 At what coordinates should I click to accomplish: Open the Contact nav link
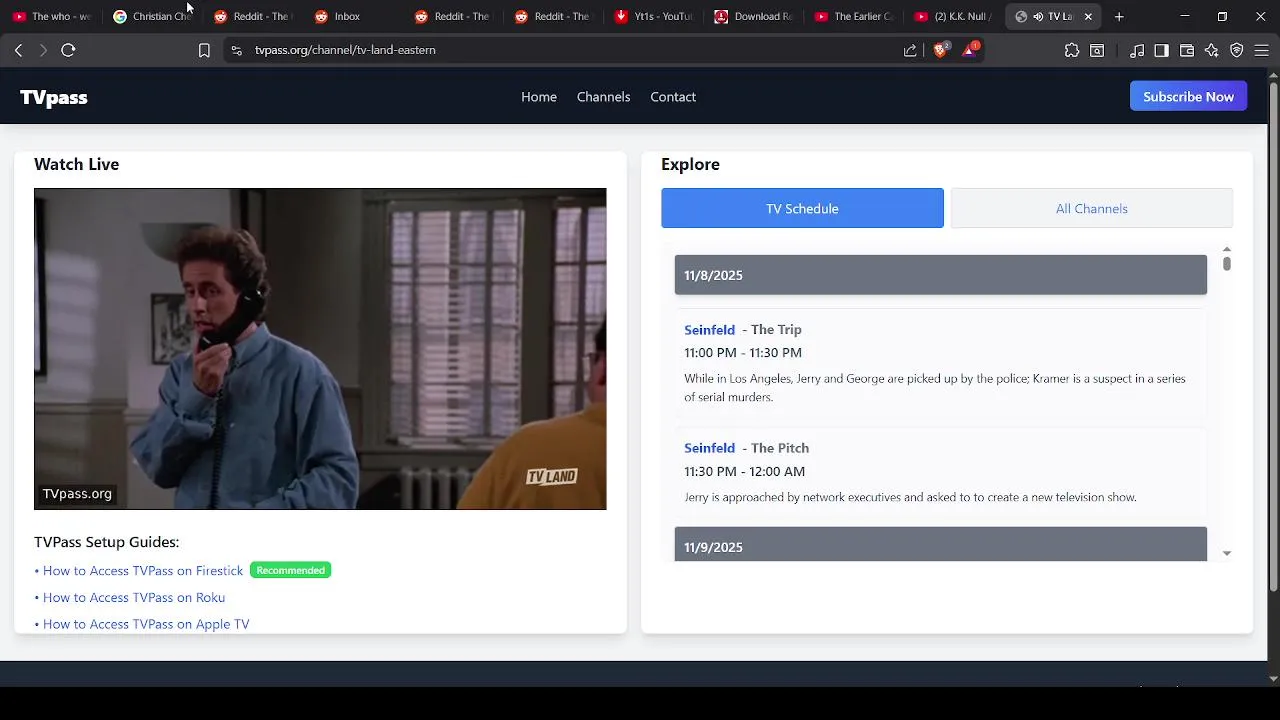(x=673, y=97)
